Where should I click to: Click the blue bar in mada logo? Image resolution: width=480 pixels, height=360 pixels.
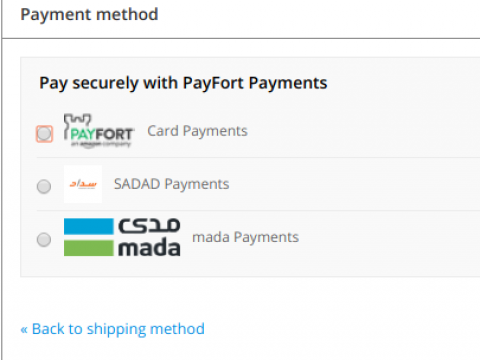pyautogui.click(x=89, y=226)
